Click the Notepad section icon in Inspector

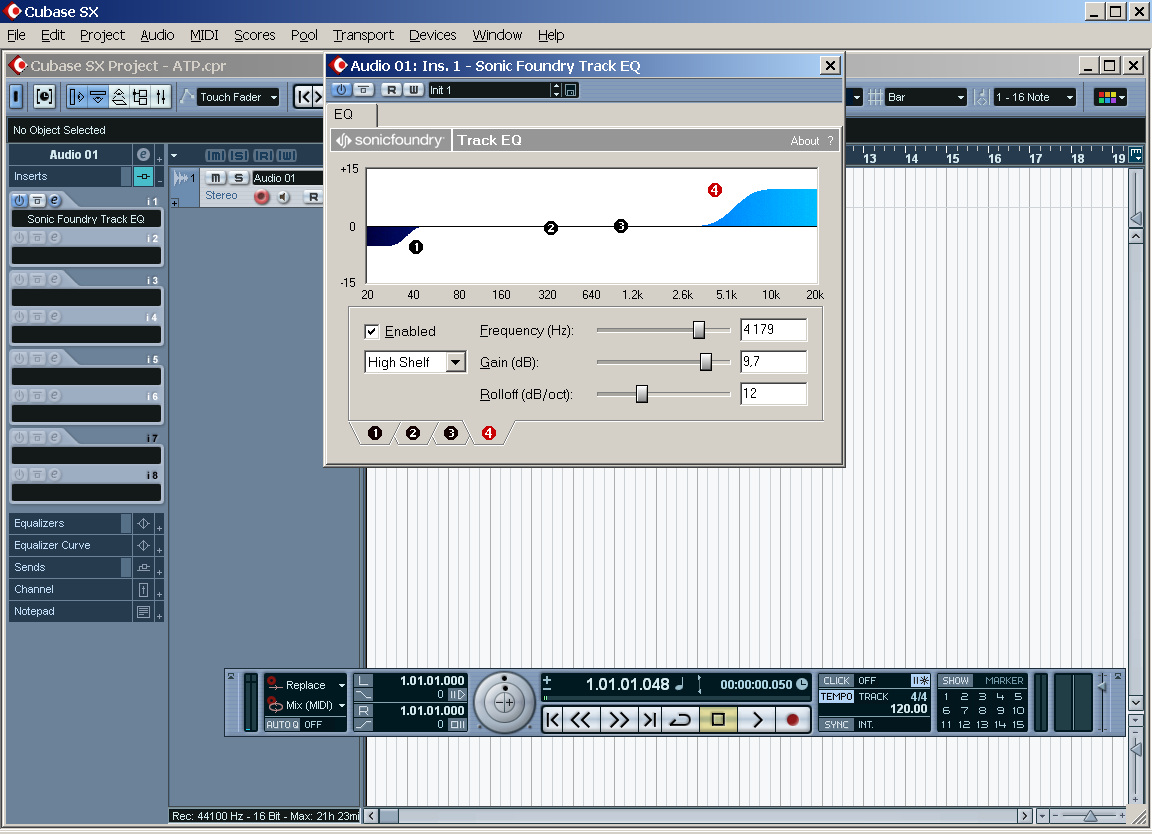[143, 611]
